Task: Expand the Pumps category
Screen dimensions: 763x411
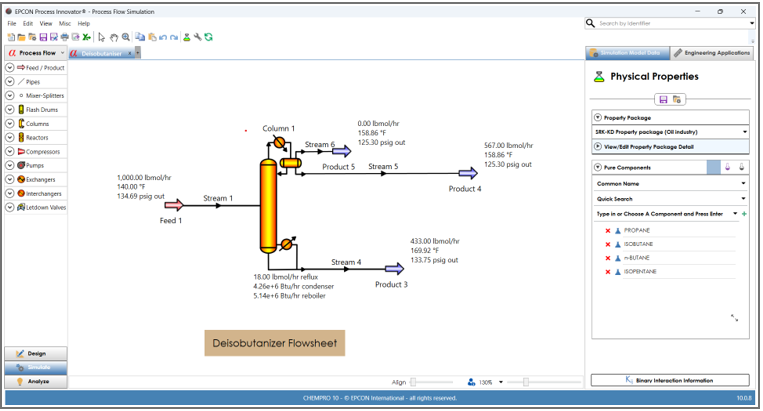Action: (10, 165)
